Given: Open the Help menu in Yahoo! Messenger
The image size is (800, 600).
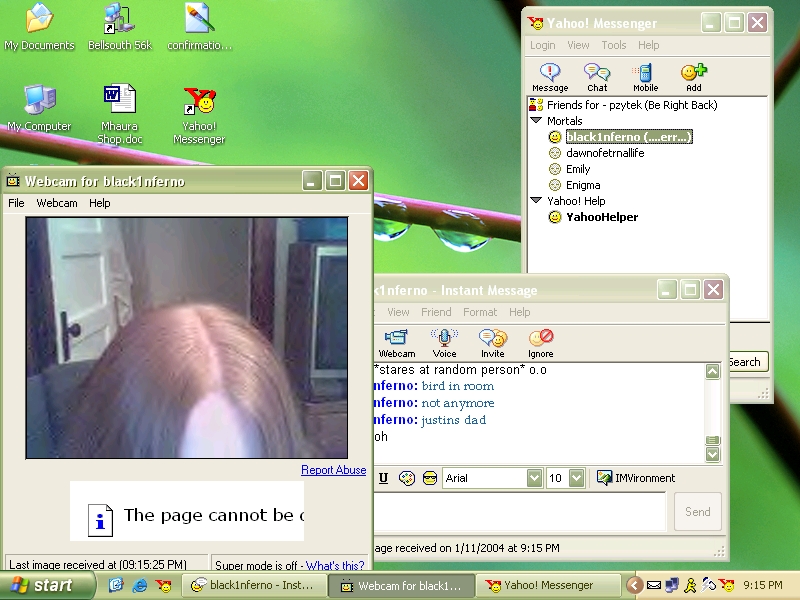Looking at the screenshot, I should click(648, 45).
